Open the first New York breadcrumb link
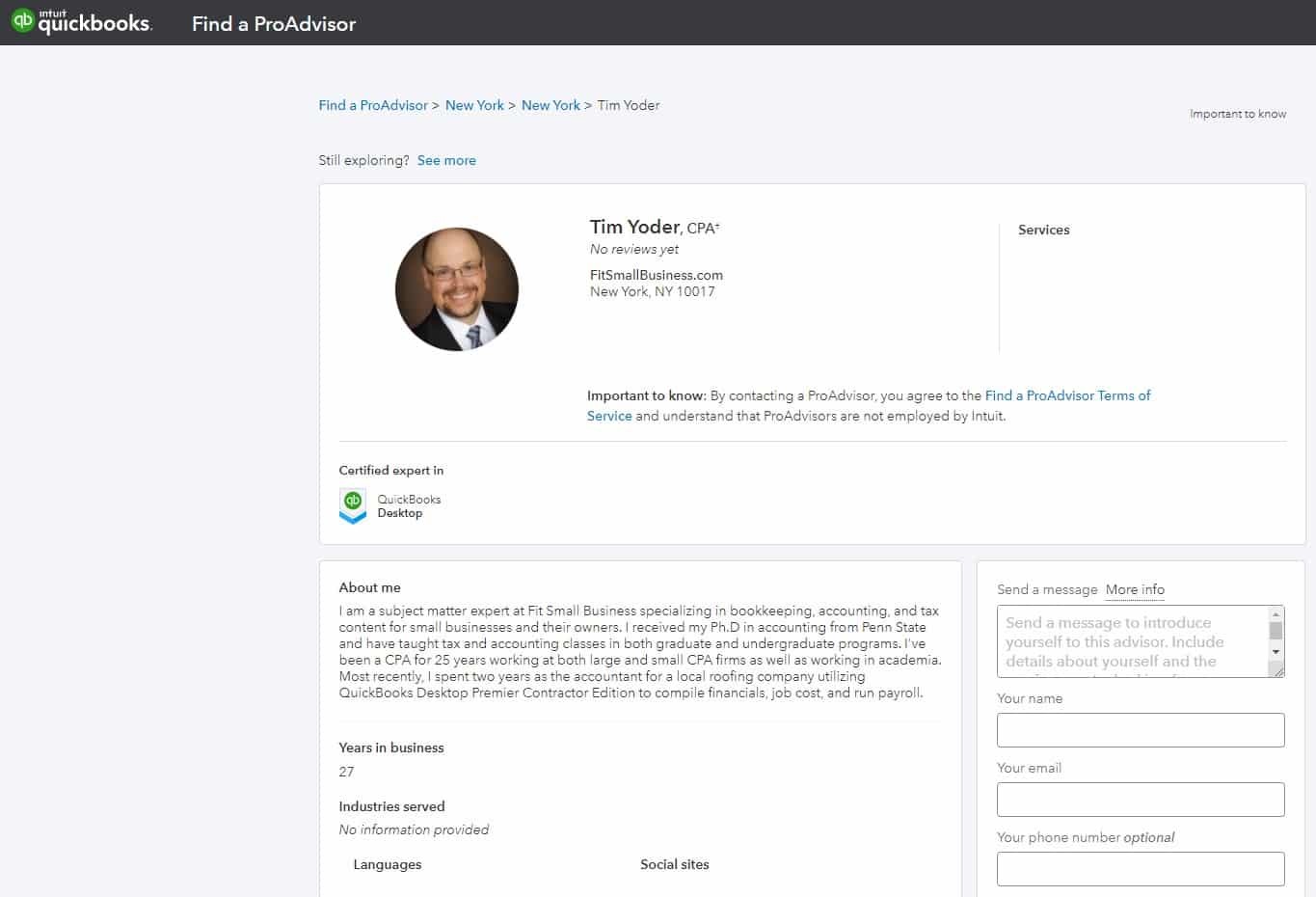This screenshot has width=1316, height=897. 474,105
